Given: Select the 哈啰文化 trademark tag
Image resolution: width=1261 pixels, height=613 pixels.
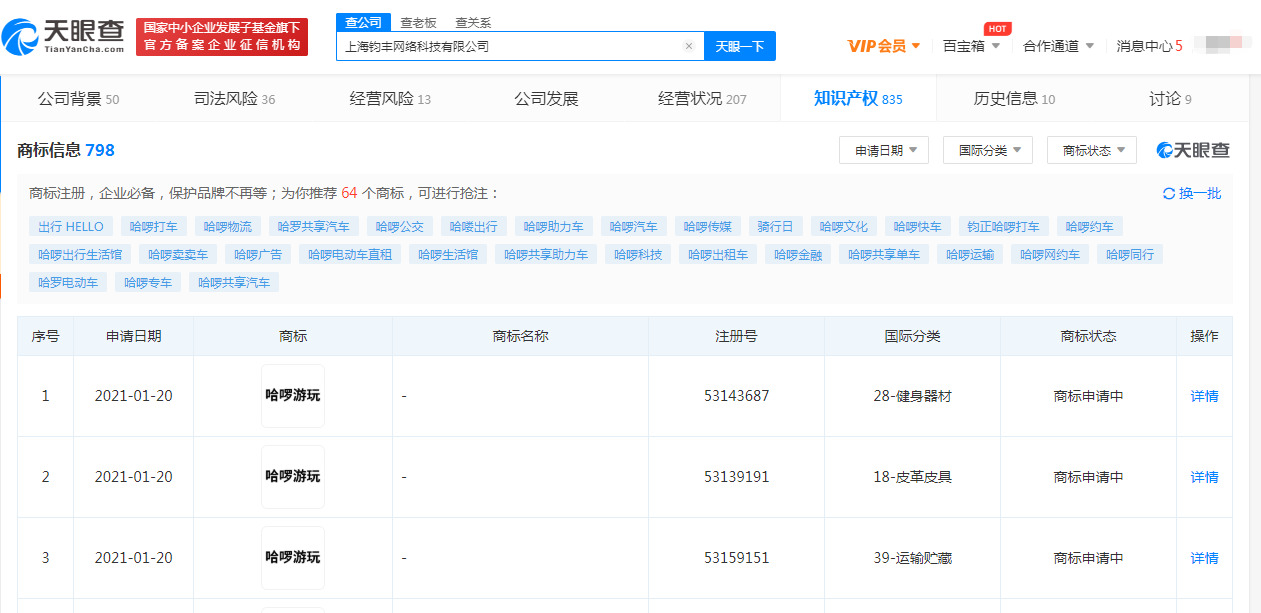Looking at the screenshot, I should pos(844,226).
